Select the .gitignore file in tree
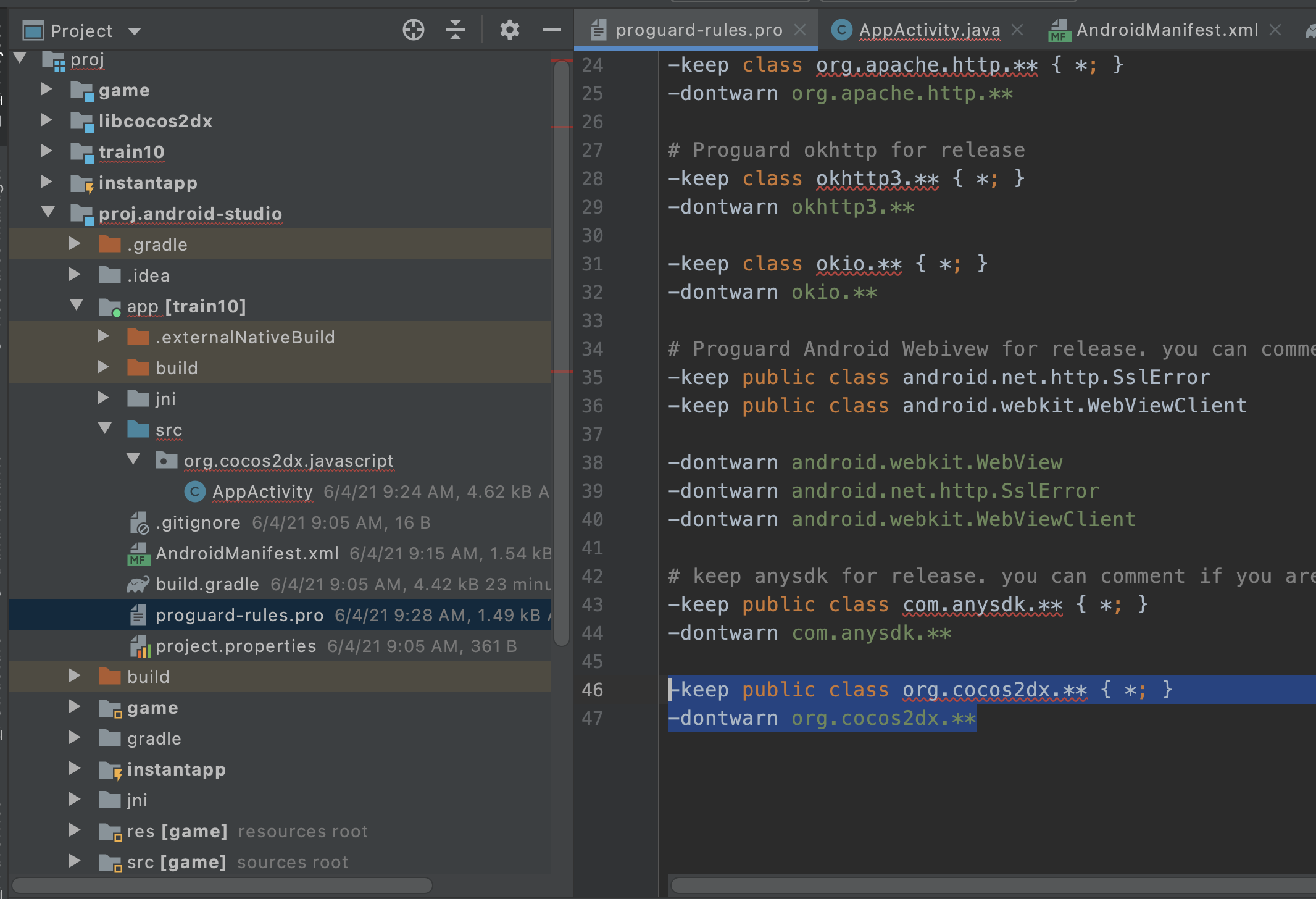1316x899 pixels. pos(198,522)
